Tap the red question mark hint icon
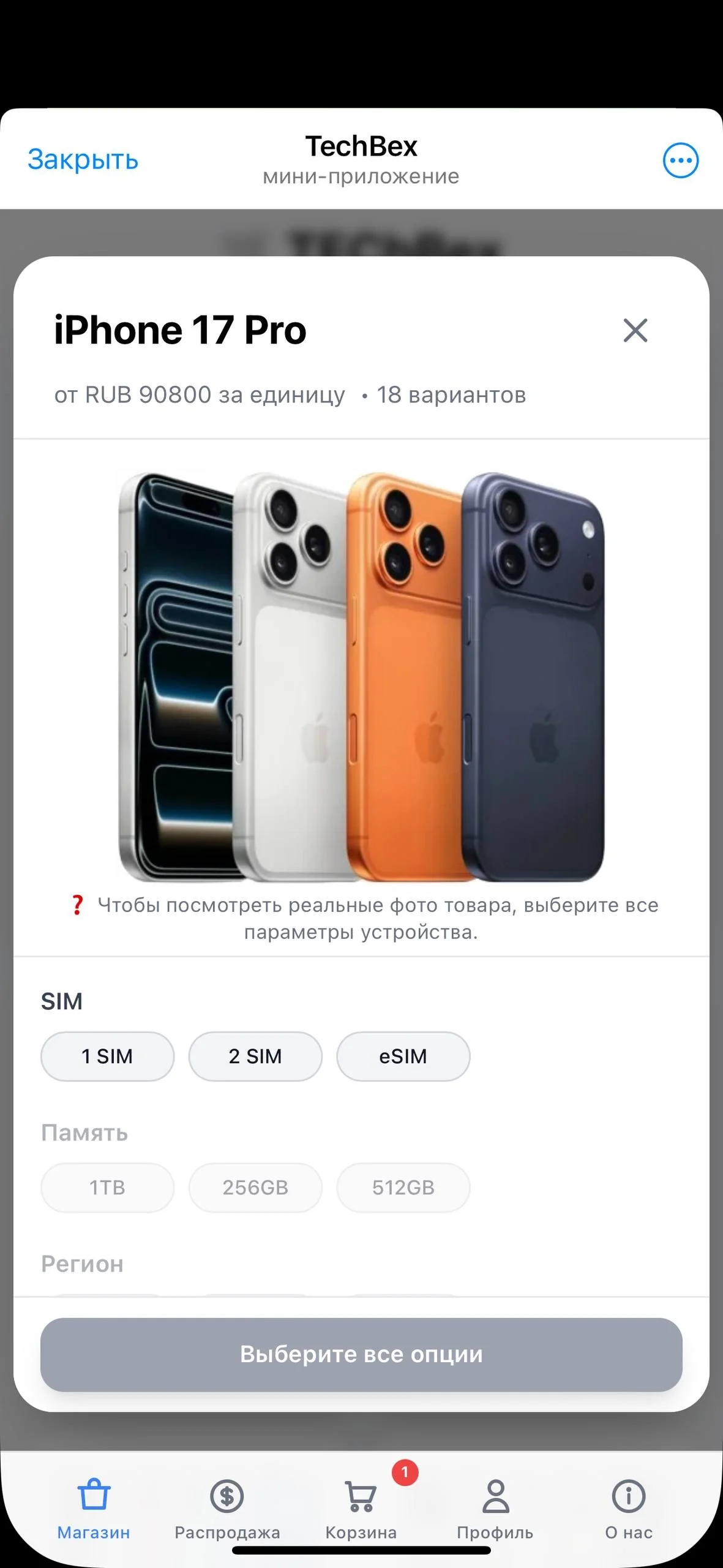 pyautogui.click(x=77, y=905)
